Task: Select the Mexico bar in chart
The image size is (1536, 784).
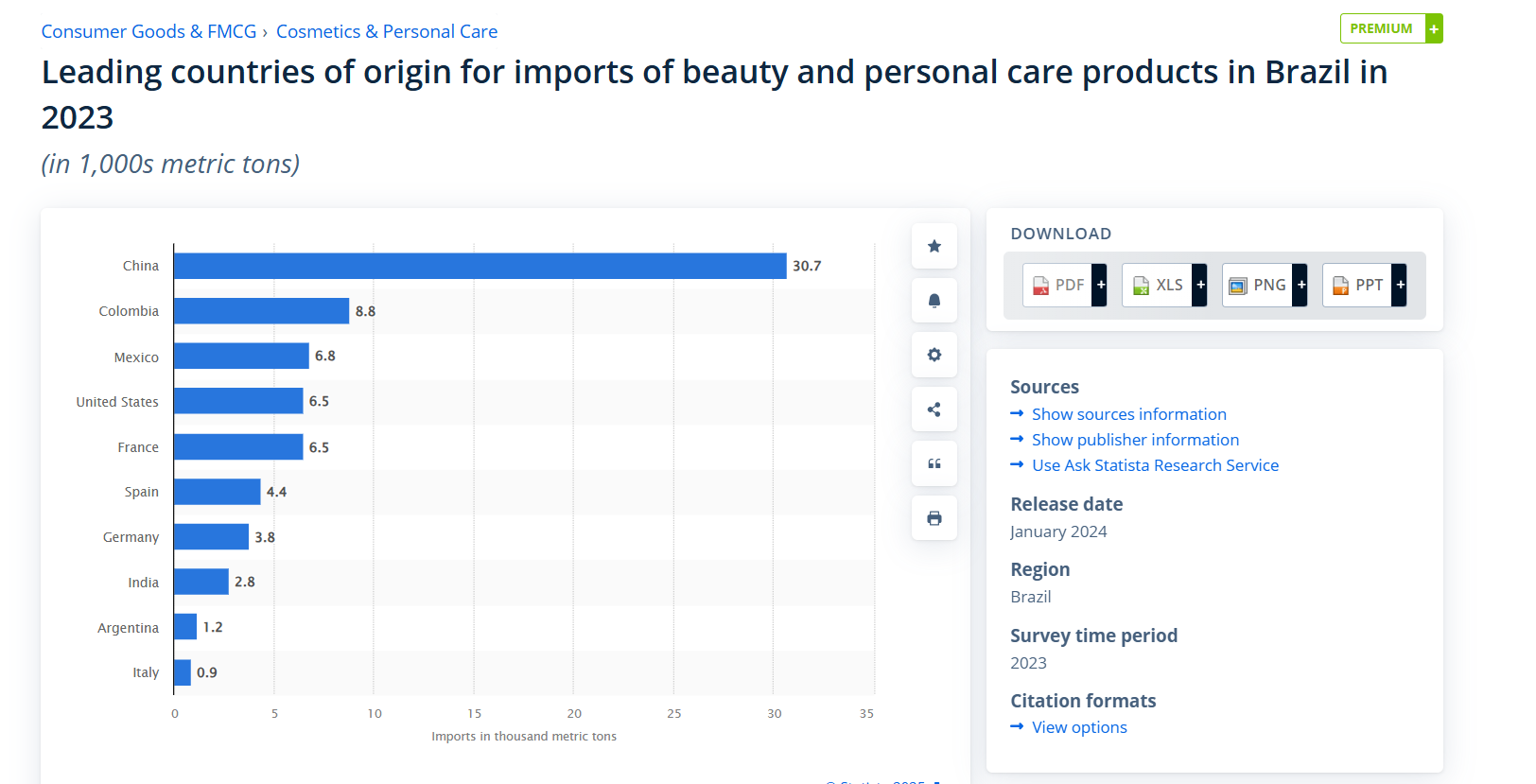Action: [241, 356]
